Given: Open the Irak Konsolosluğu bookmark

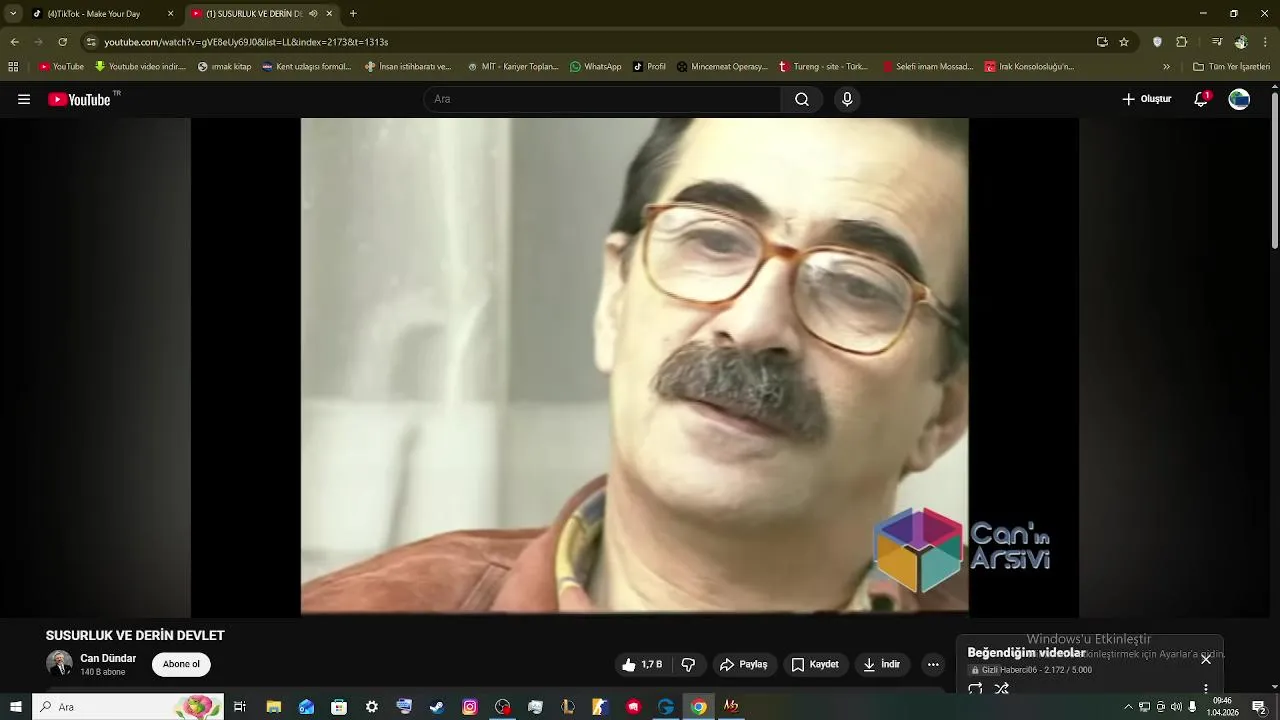Looking at the screenshot, I should 1029,67.
